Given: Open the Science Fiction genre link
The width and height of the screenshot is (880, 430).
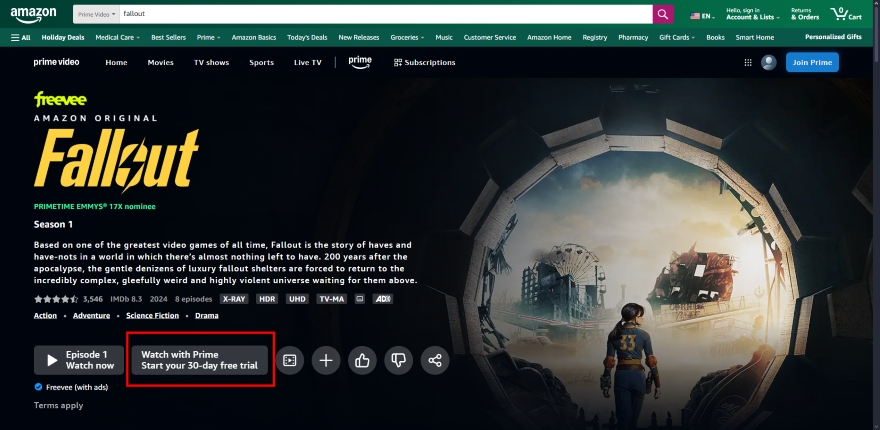Looking at the screenshot, I should pos(153,315).
